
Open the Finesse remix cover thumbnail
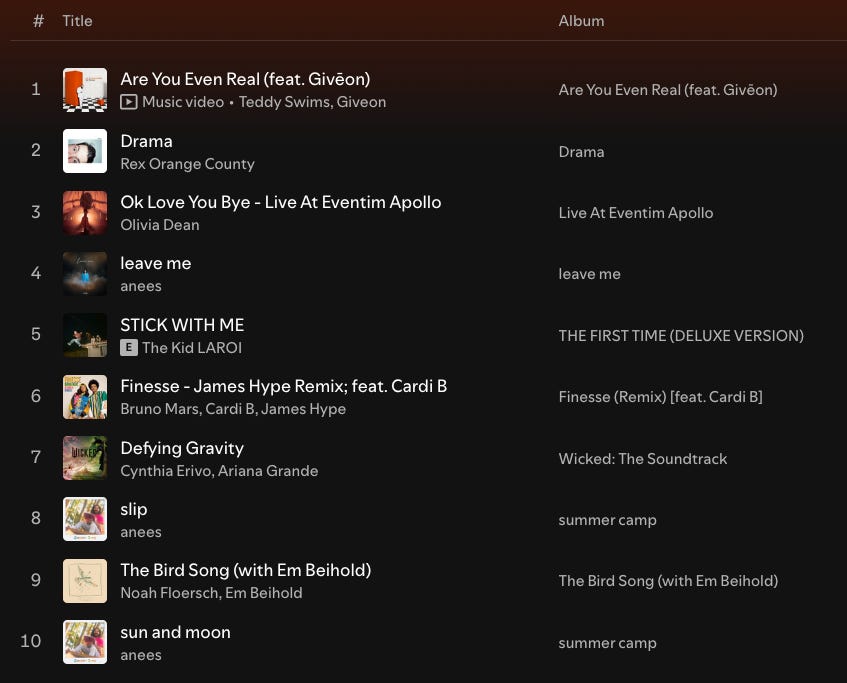[x=85, y=397]
